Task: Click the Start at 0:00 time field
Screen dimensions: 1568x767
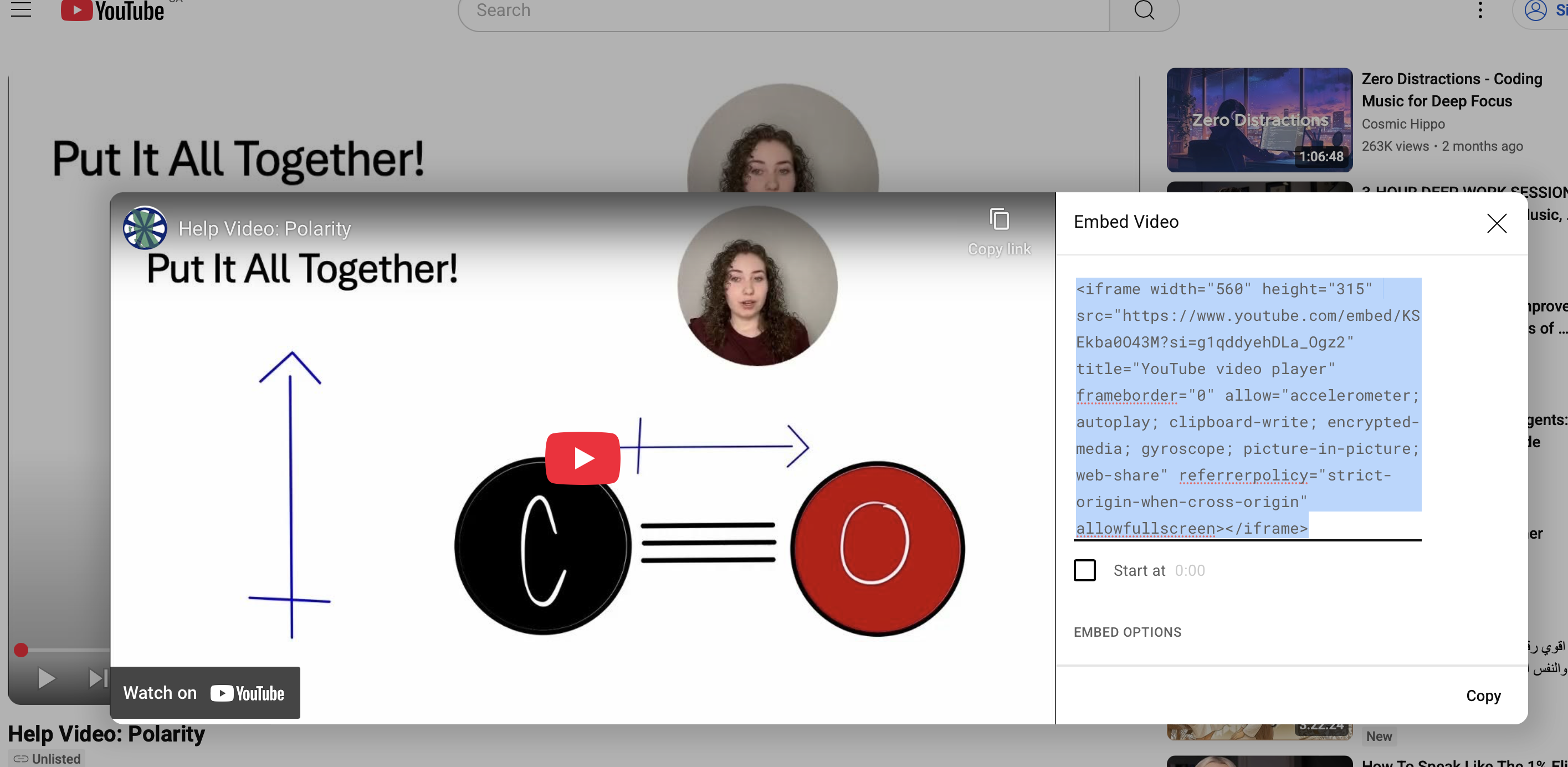Action: [x=1190, y=570]
